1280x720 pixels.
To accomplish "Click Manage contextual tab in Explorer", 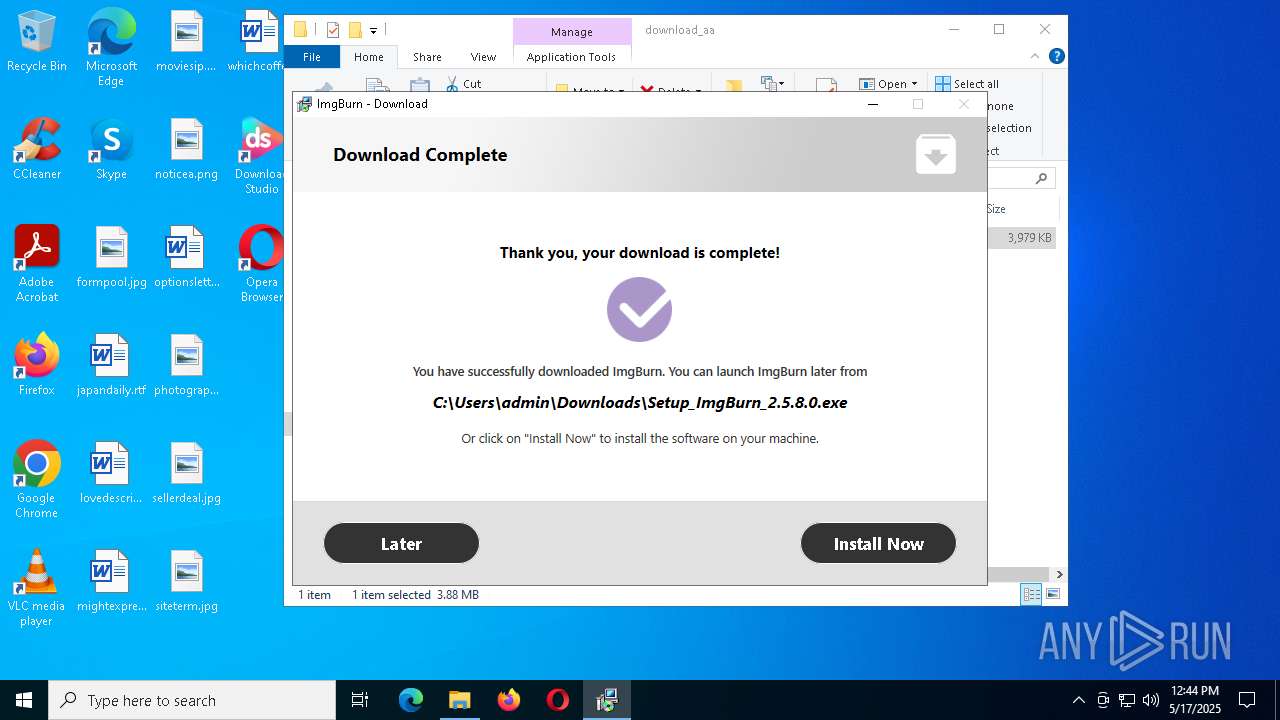I will 572,32.
